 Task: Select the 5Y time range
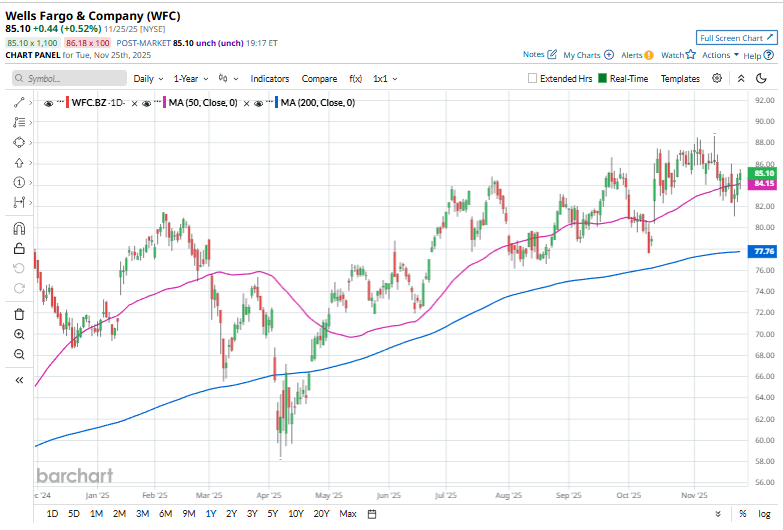[x=273, y=514]
